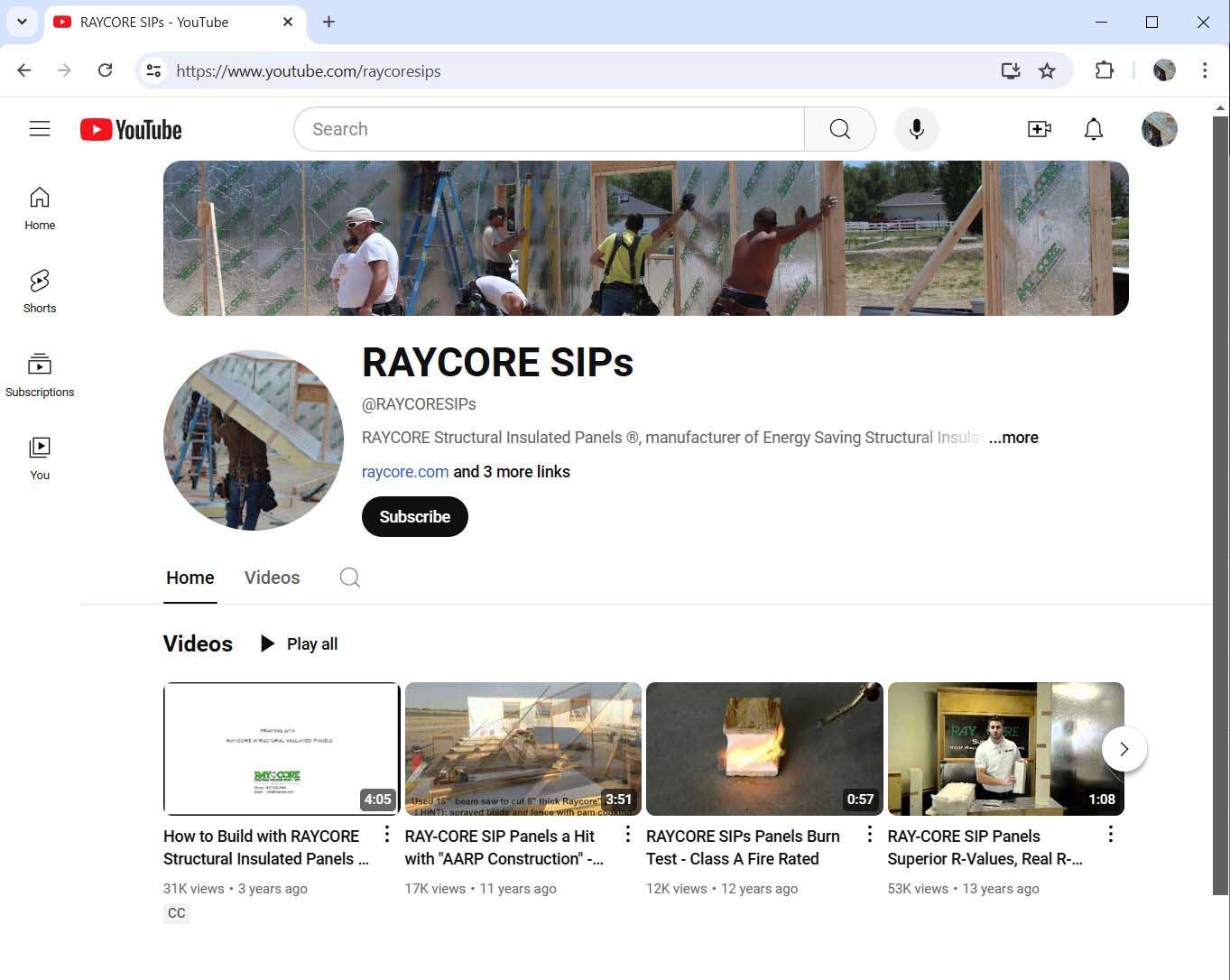This screenshot has width=1230, height=980.
Task: Click '53K views • 13 years ago' text
Action: [x=963, y=889]
